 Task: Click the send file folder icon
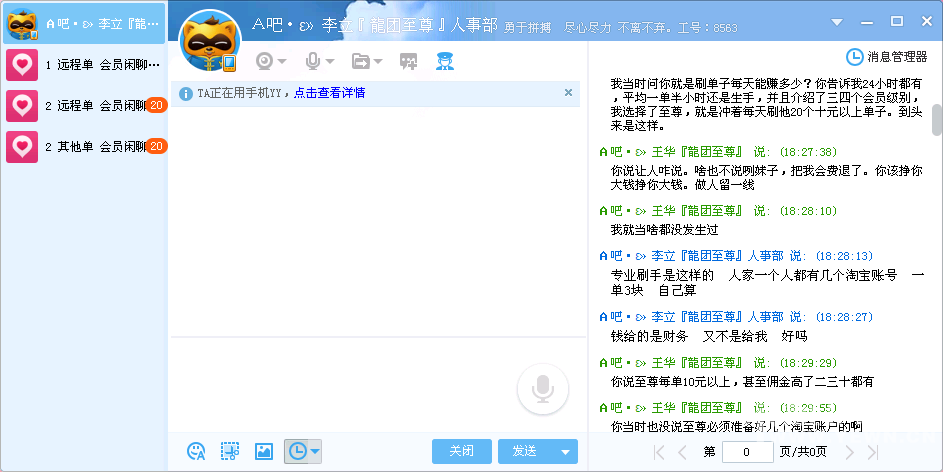click(x=361, y=61)
